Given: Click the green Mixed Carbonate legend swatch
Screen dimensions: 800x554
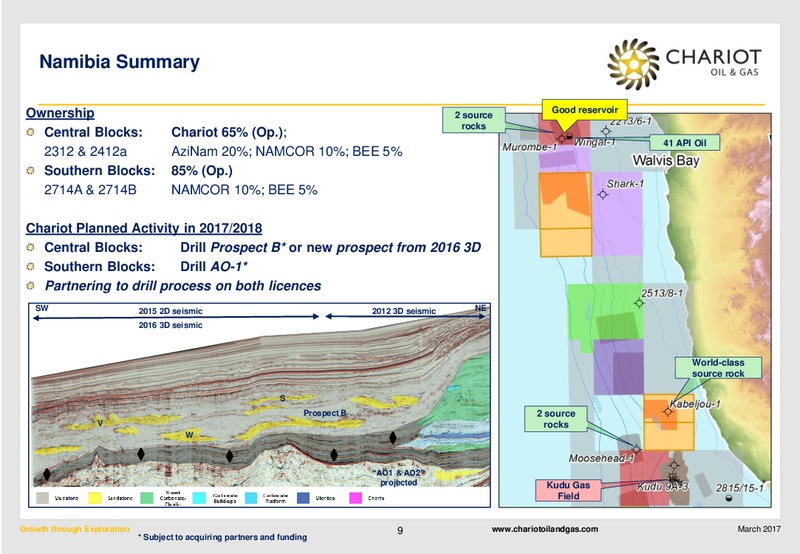Looking at the screenshot, I should (x=147, y=497).
